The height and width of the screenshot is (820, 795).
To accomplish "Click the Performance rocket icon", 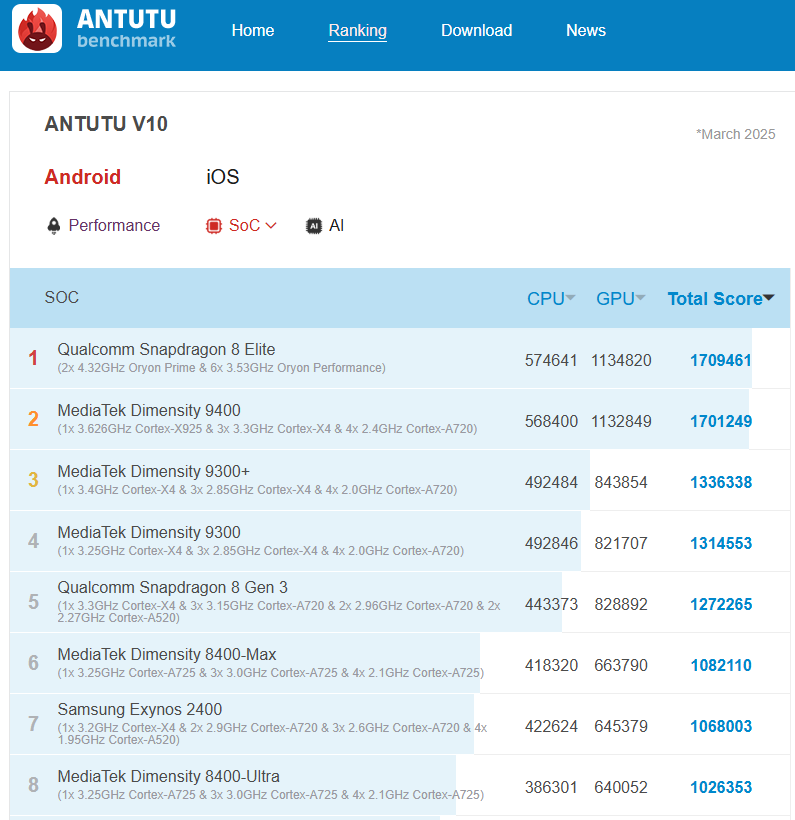I will point(53,226).
